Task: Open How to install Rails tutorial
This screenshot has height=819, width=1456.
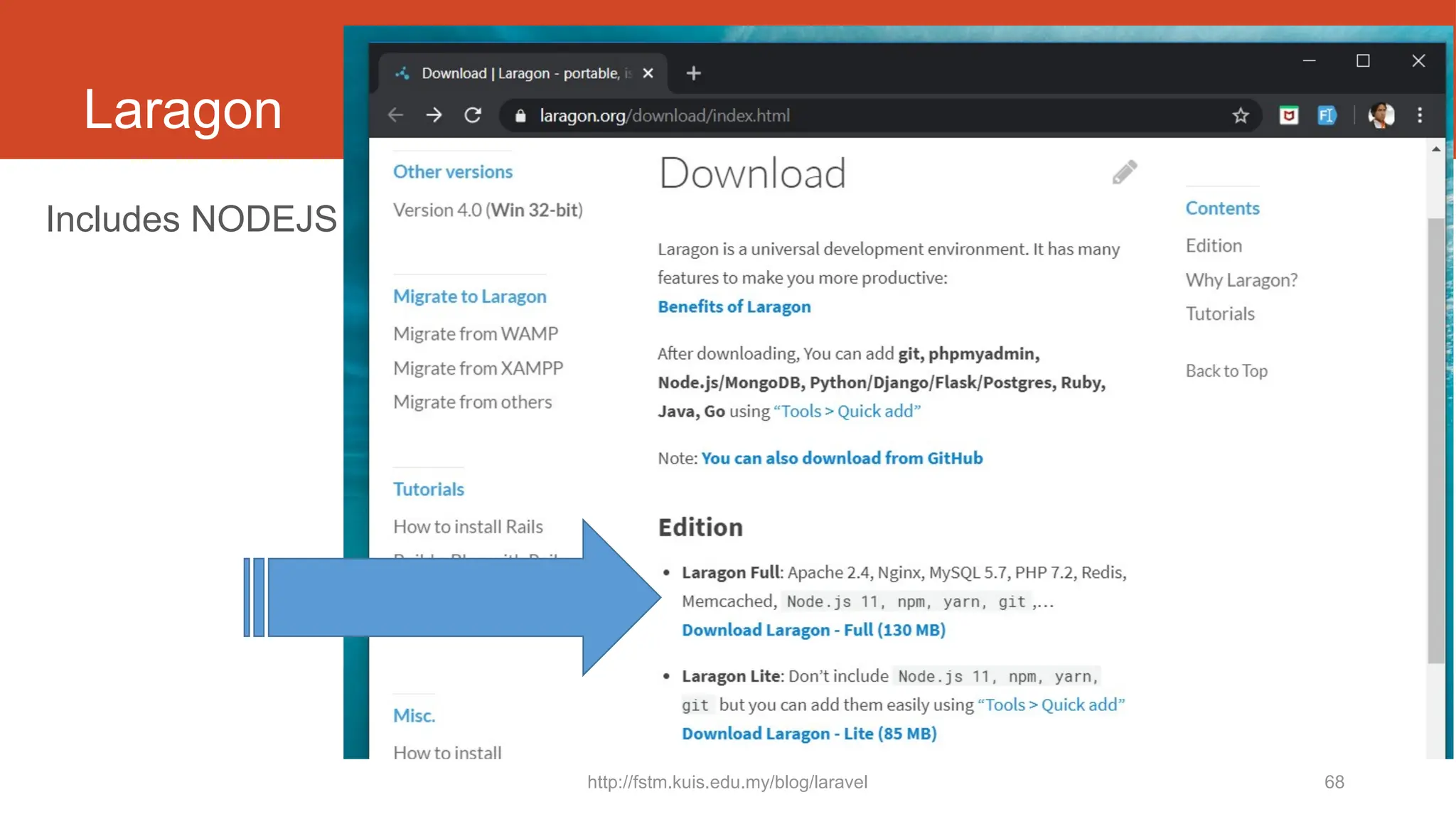Action: click(468, 527)
